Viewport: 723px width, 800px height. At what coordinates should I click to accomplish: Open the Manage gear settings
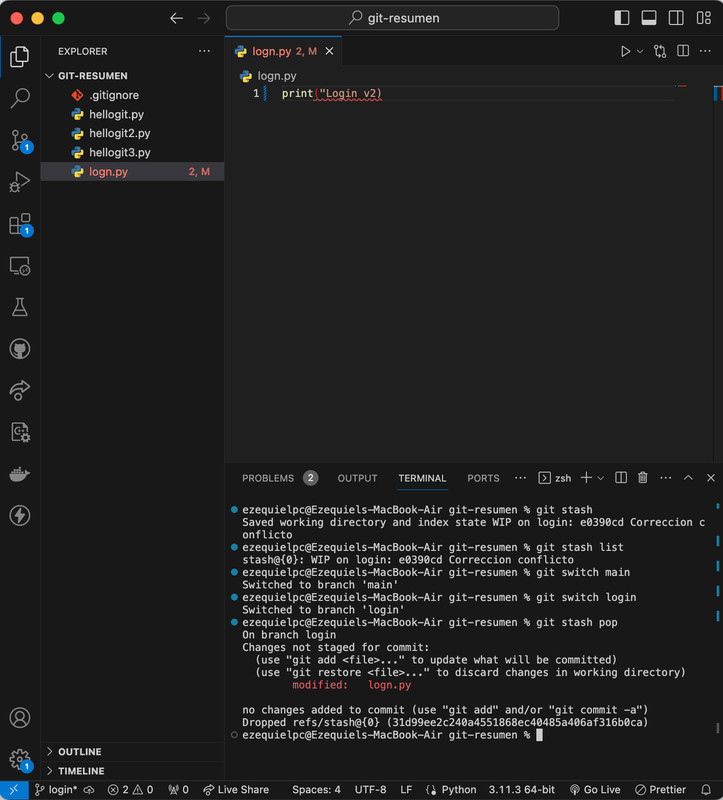tap(20, 760)
